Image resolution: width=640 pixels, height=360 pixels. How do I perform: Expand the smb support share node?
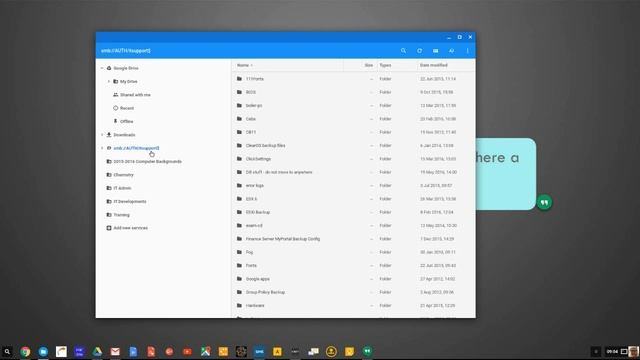coord(102,148)
